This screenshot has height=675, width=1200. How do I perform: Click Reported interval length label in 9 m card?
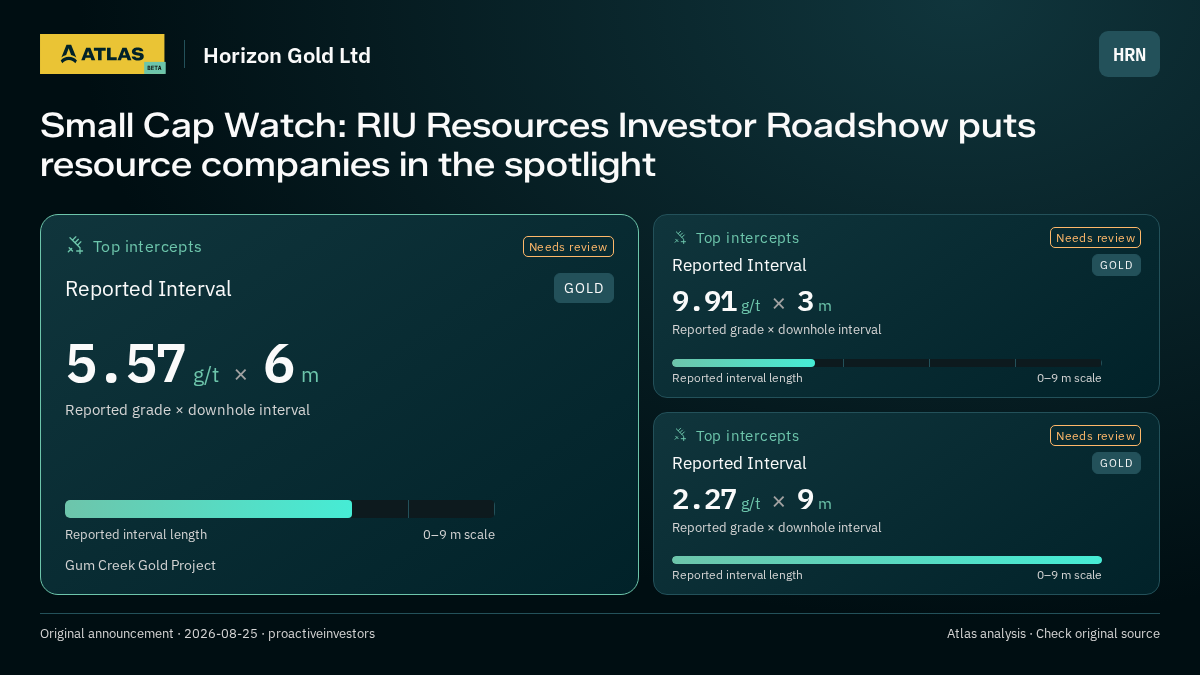click(737, 575)
